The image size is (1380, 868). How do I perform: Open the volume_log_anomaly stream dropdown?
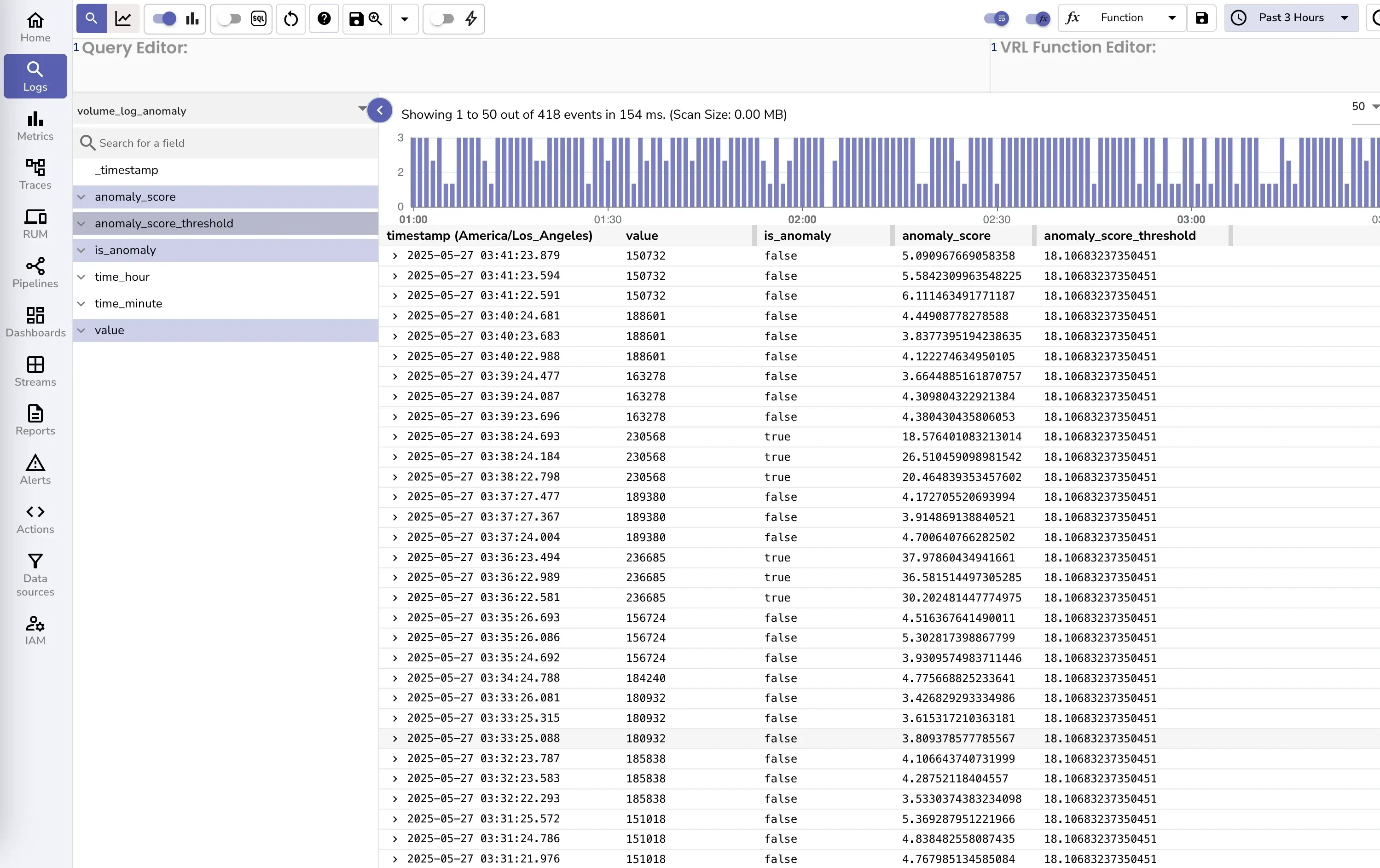[362, 110]
